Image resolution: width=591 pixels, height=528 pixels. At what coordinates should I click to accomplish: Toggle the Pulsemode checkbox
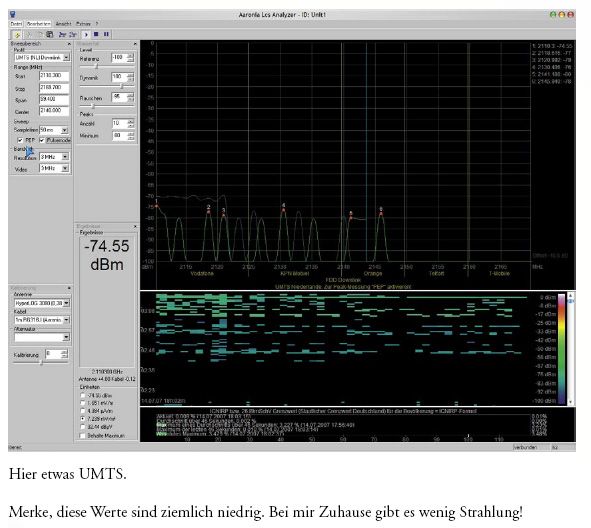tap(42, 140)
